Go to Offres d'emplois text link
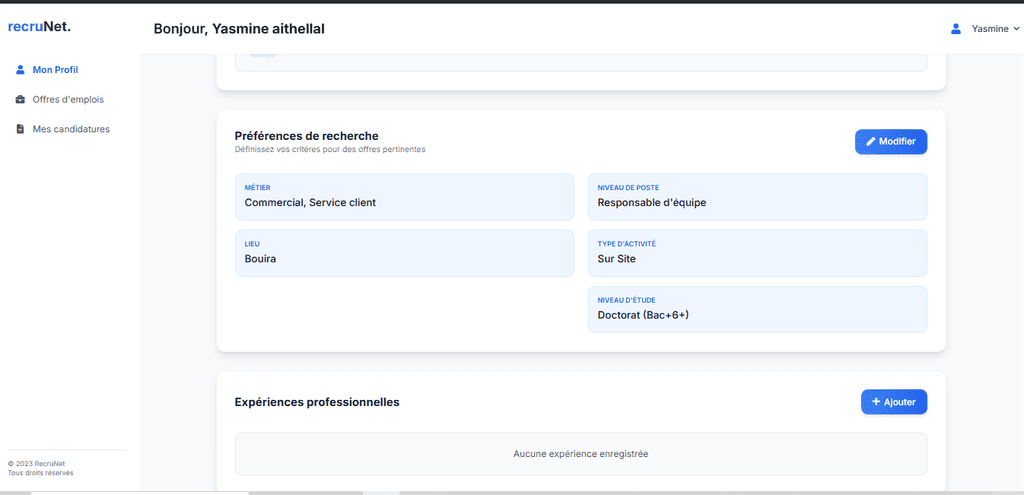The image size is (1024, 495). 68,100
